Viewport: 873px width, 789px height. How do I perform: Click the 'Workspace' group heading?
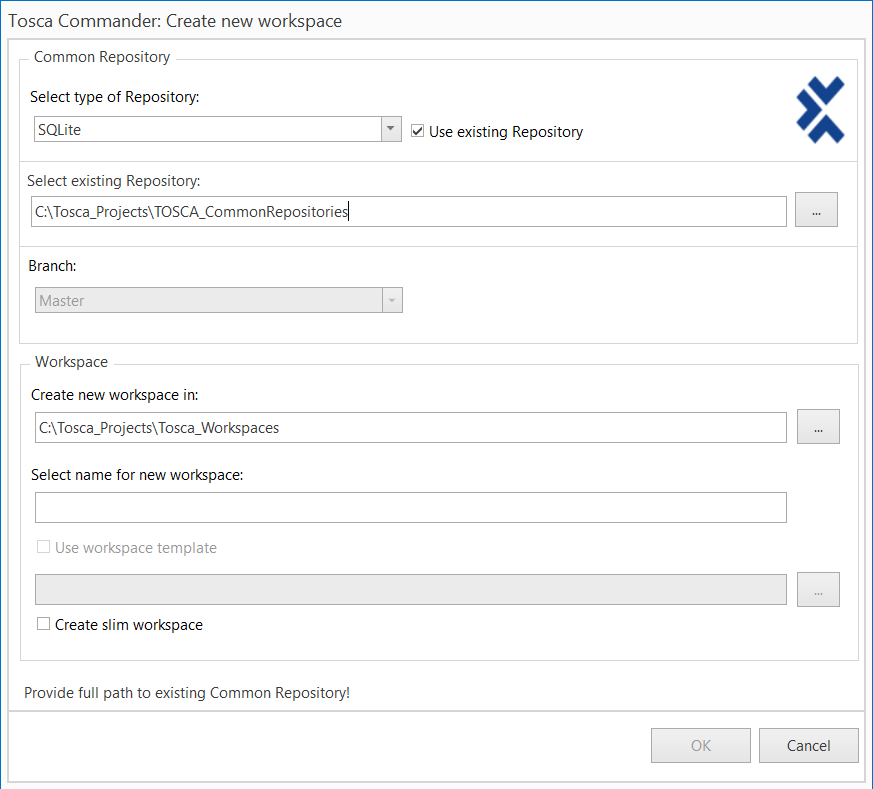[71, 362]
